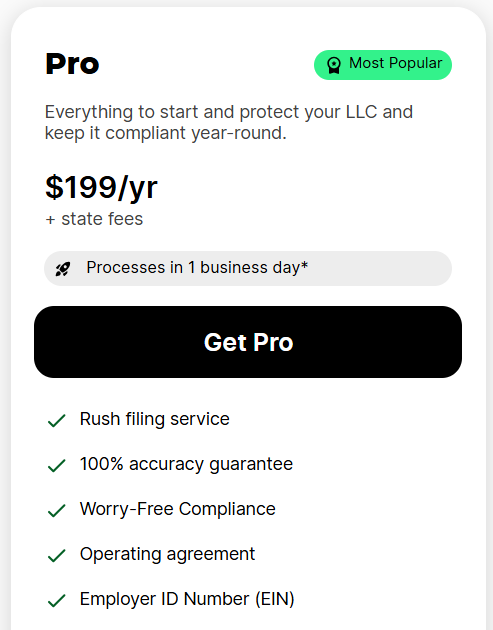Click the plan description paragraph

pyautogui.click(x=229, y=122)
